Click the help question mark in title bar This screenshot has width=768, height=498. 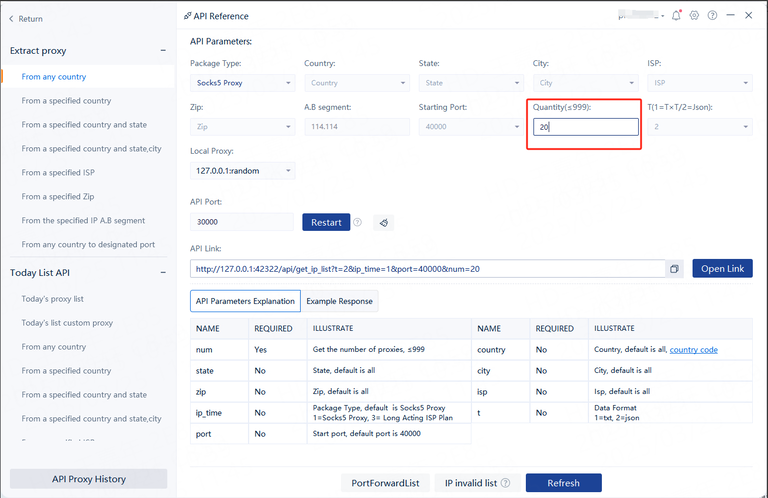[x=712, y=16]
